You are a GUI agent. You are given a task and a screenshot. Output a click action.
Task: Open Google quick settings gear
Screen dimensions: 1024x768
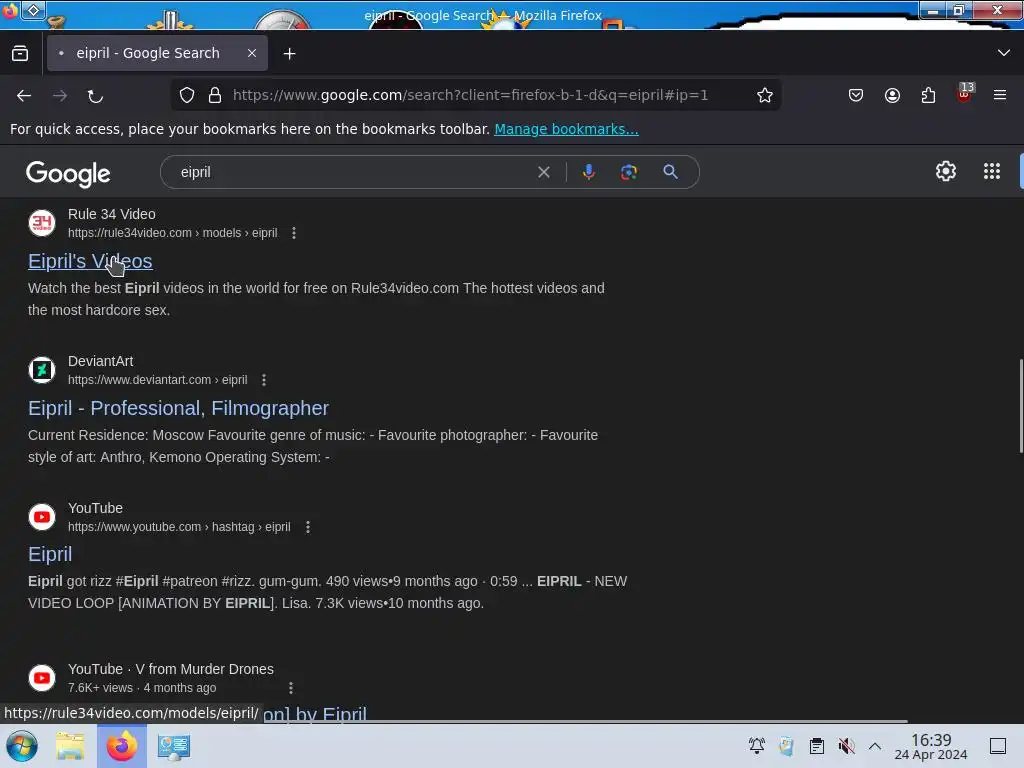946,171
